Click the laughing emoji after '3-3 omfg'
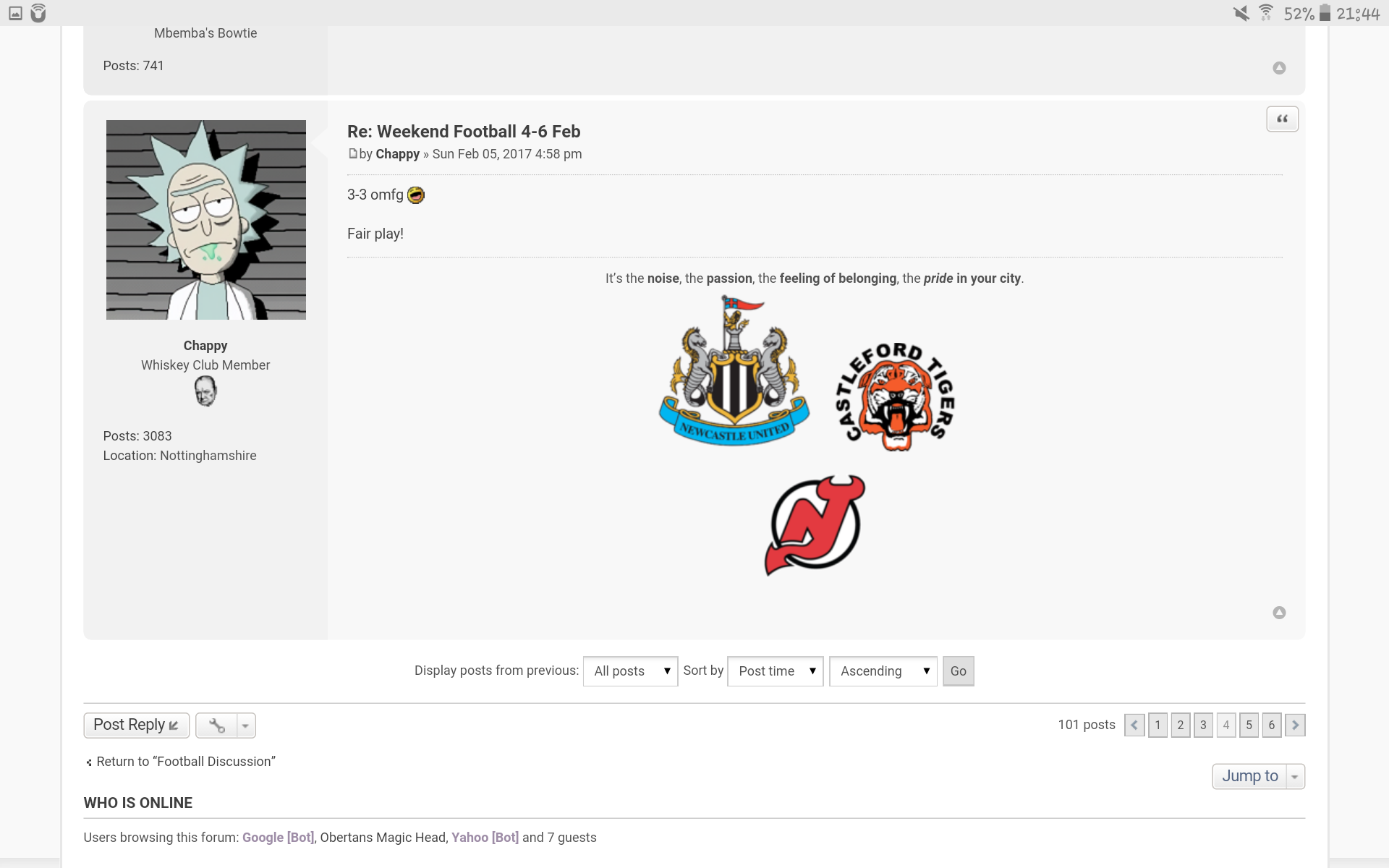 pyautogui.click(x=416, y=195)
